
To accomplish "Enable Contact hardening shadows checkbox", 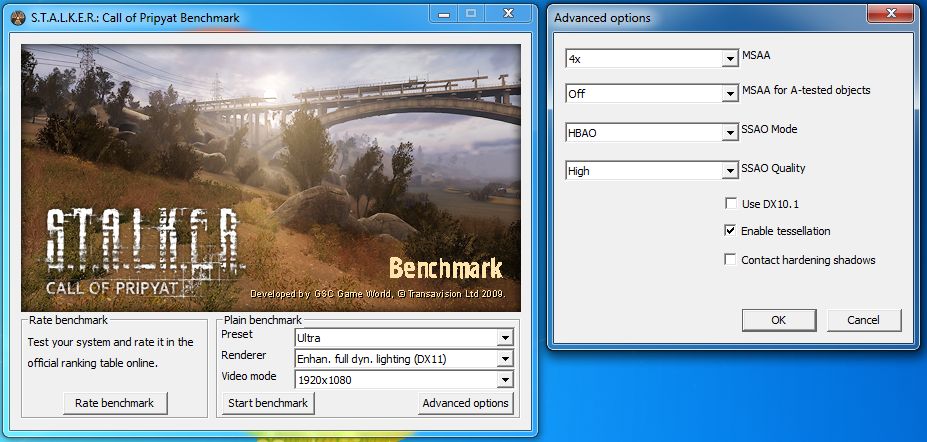I will (x=730, y=260).
